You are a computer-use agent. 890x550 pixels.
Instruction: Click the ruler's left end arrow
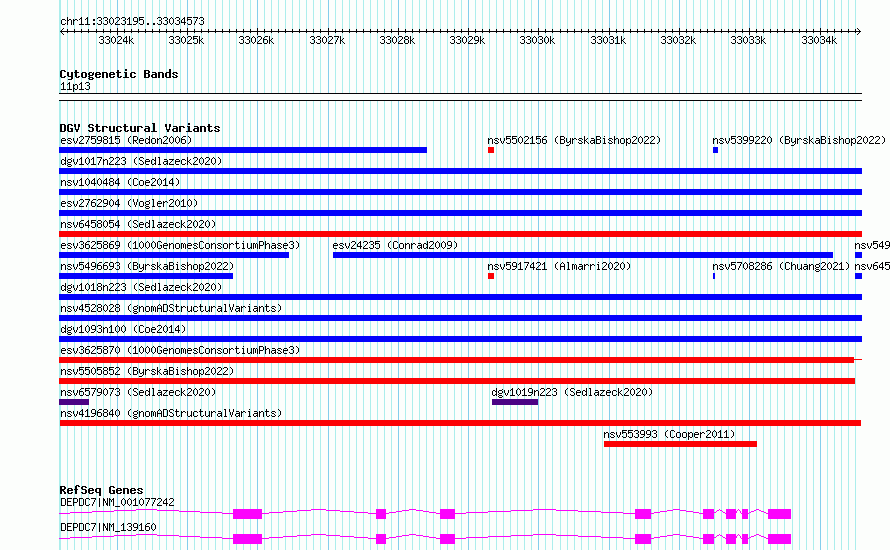click(62, 32)
